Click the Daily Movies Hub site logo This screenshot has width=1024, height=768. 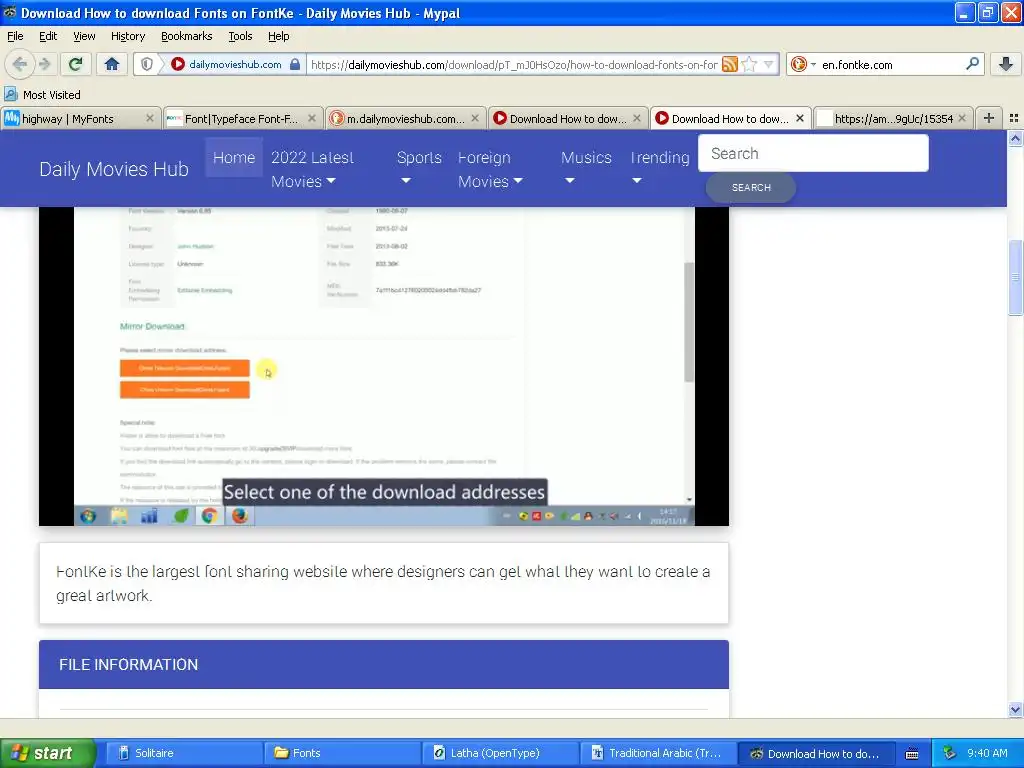[114, 169]
